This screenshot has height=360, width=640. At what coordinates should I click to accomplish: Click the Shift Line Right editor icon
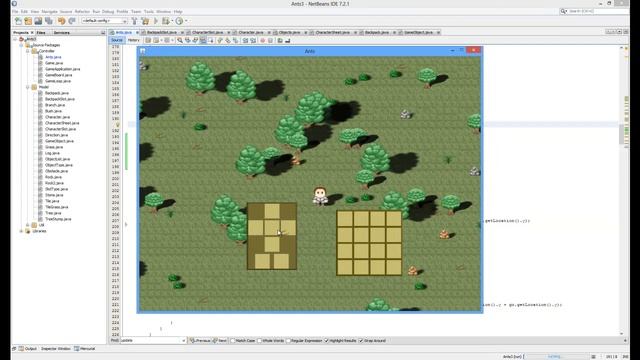(253, 40)
